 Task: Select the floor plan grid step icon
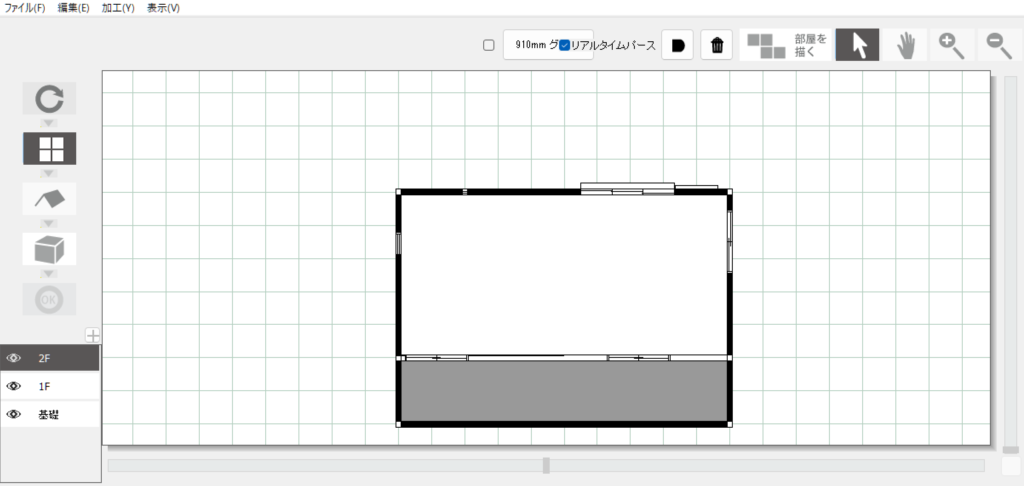[49, 149]
